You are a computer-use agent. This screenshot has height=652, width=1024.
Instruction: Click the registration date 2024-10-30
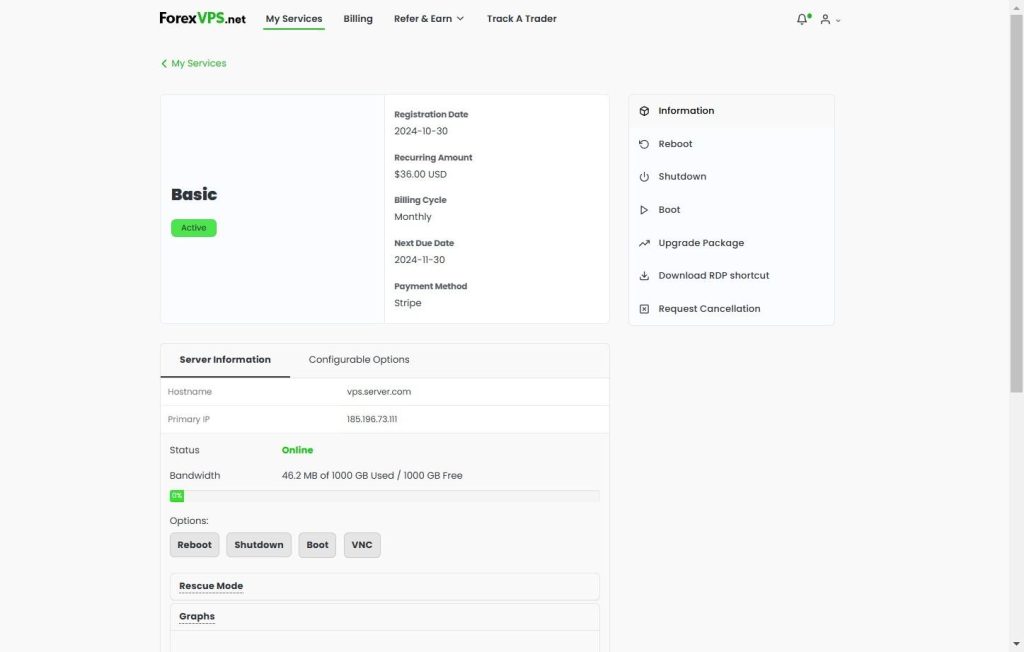pos(421,131)
